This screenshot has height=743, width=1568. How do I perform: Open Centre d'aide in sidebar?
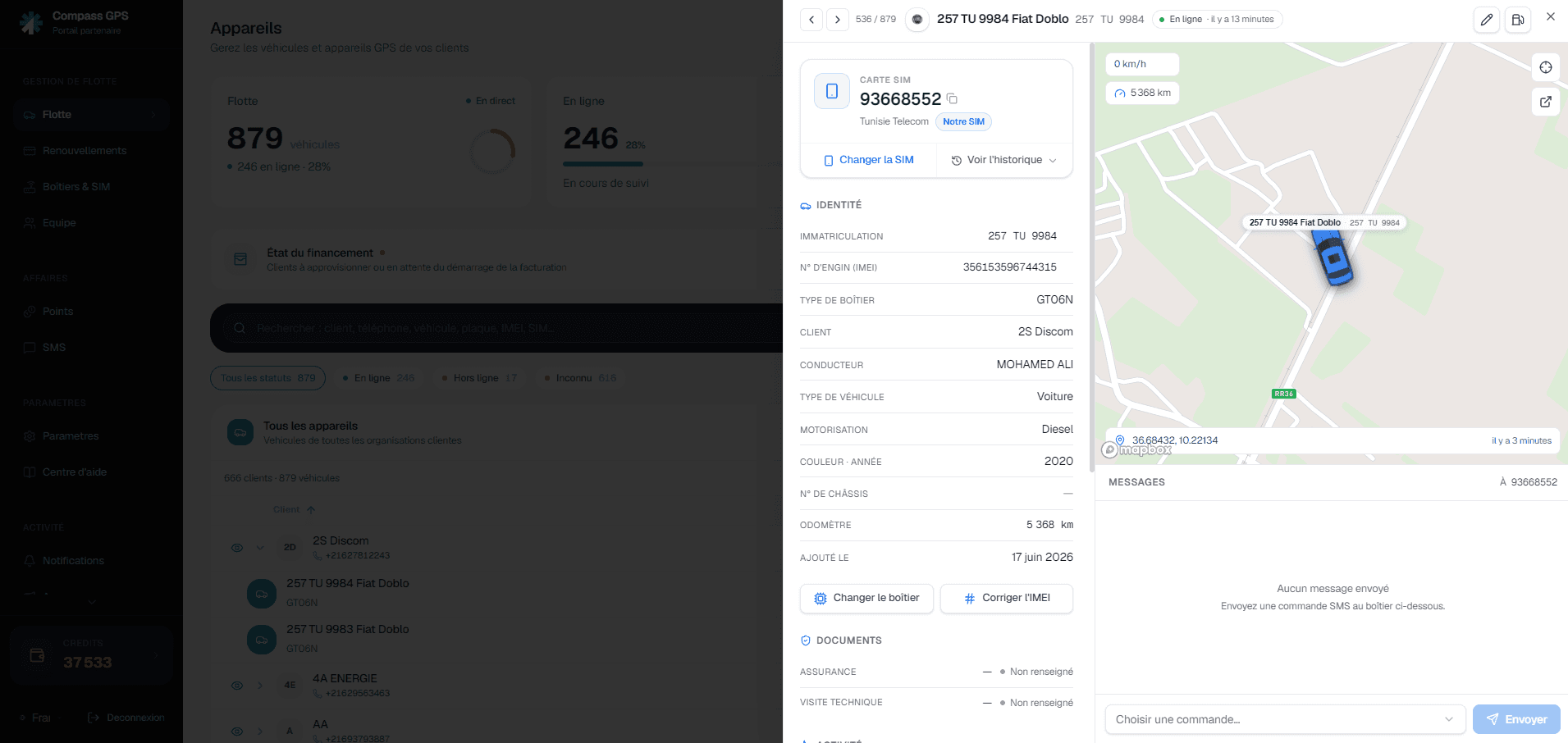click(90, 472)
